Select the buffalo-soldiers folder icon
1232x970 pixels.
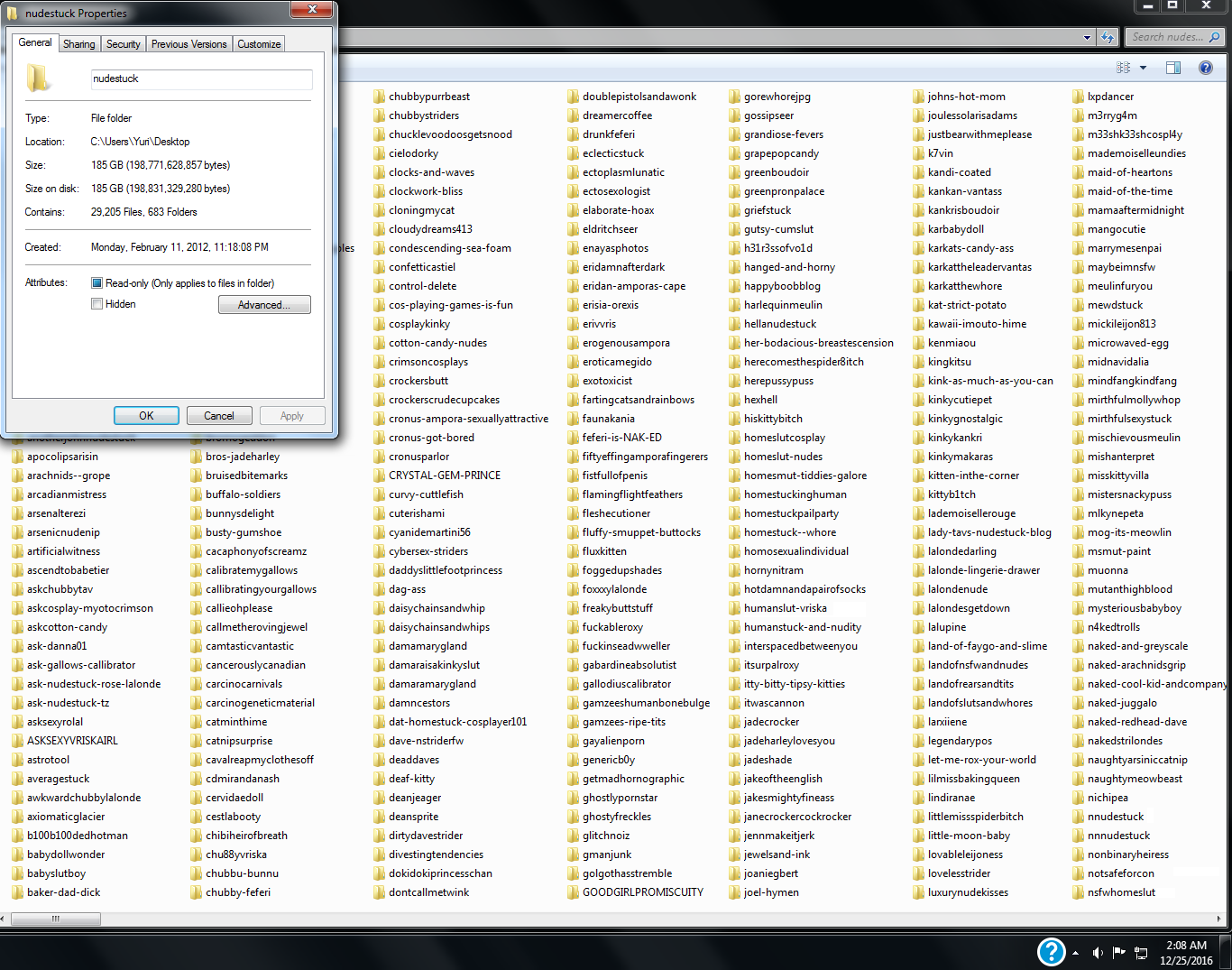click(x=197, y=494)
